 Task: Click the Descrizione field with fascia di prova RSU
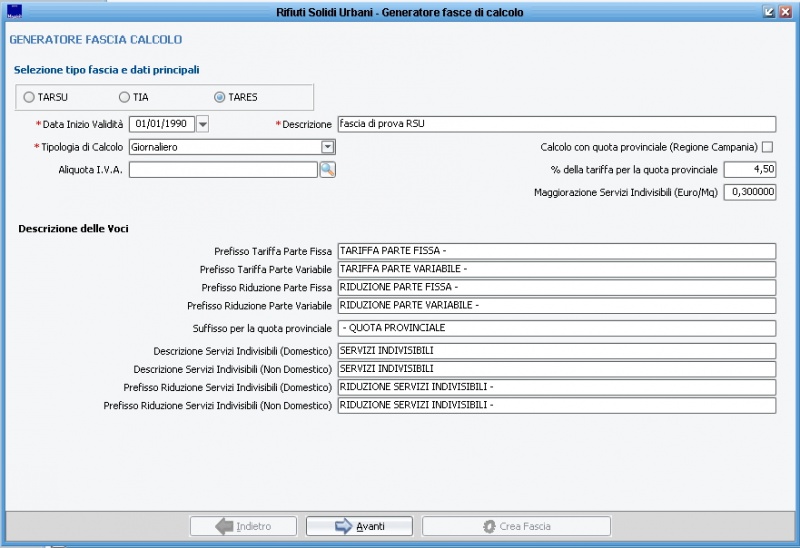[x=557, y=124]
